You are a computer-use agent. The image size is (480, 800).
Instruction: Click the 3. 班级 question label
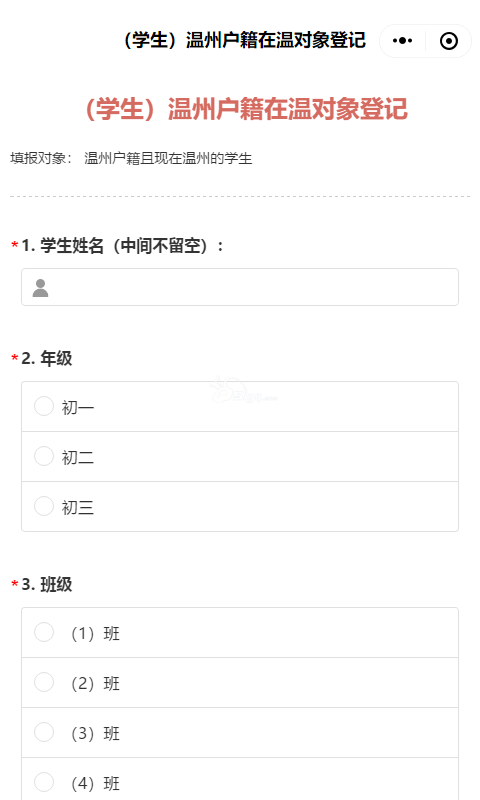[x=47, y=585]
